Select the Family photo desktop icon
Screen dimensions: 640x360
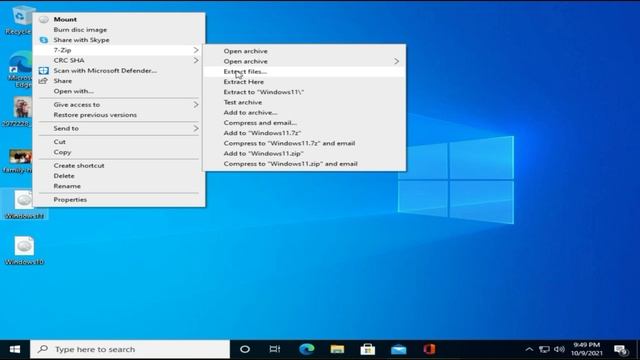tap(18, 161)
